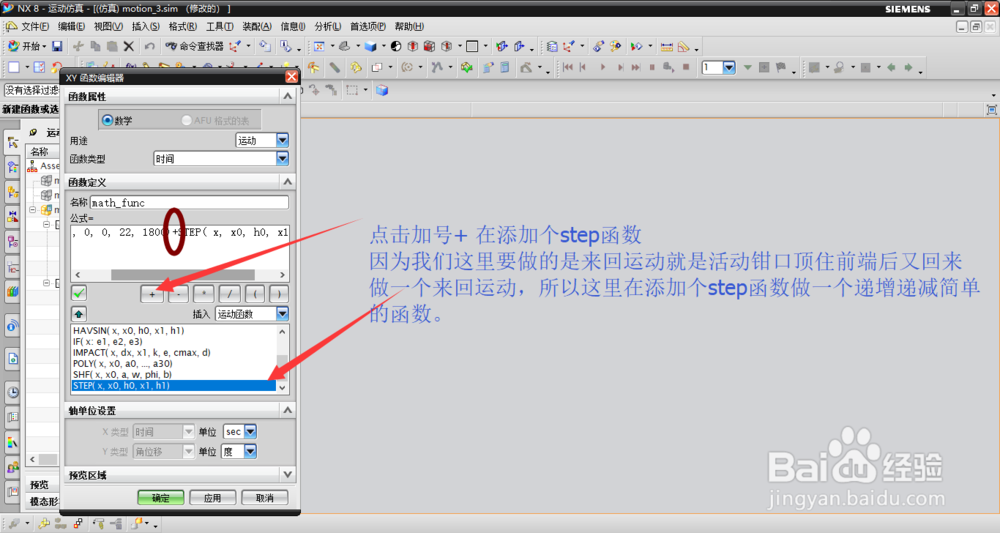This screenshot has width=1000, height=533.
Task: Click the 取消 cancel button
Action: pyautogui.click(x=265, y=498)
